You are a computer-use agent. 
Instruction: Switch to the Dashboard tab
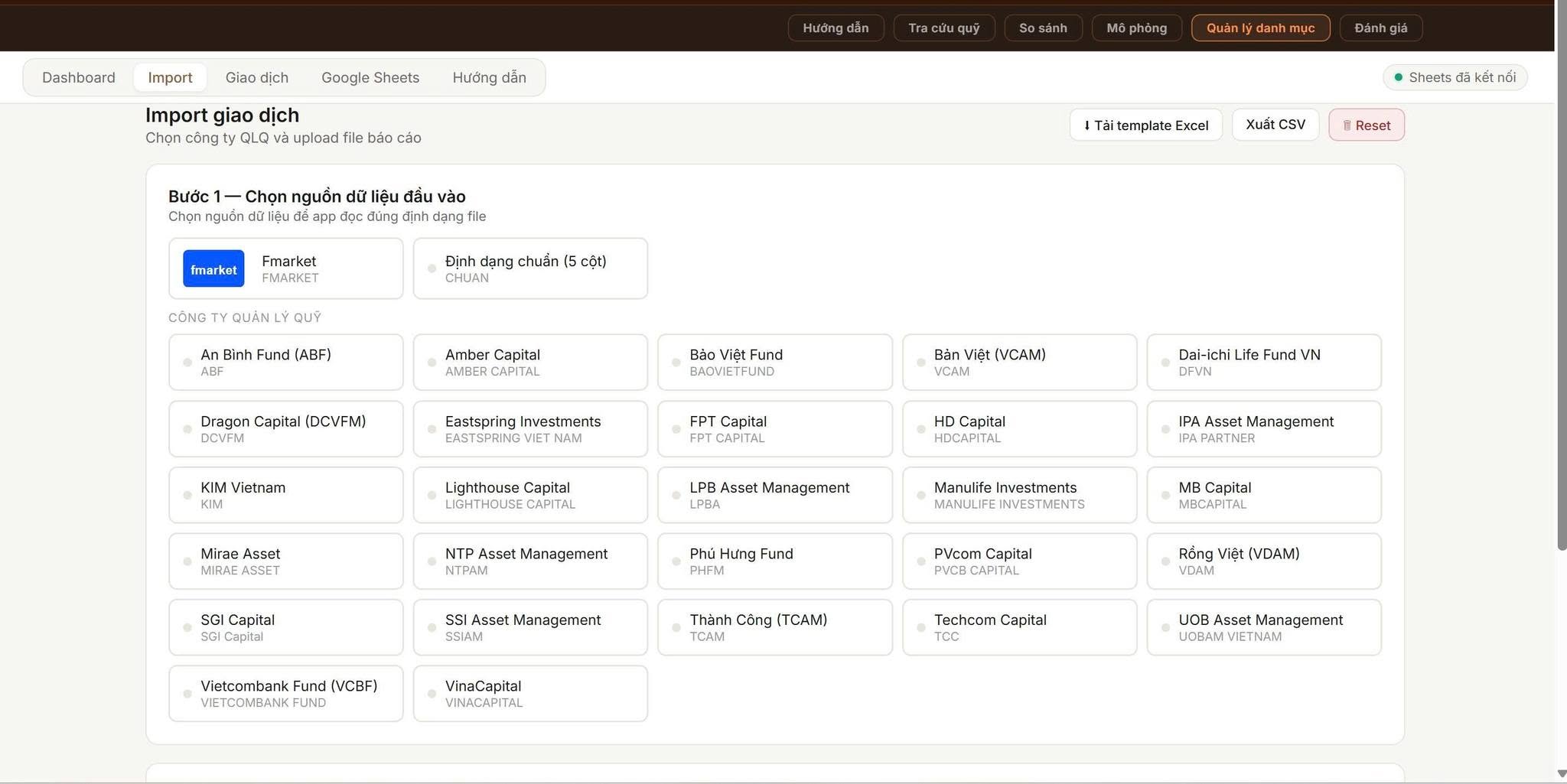[79, 77]
